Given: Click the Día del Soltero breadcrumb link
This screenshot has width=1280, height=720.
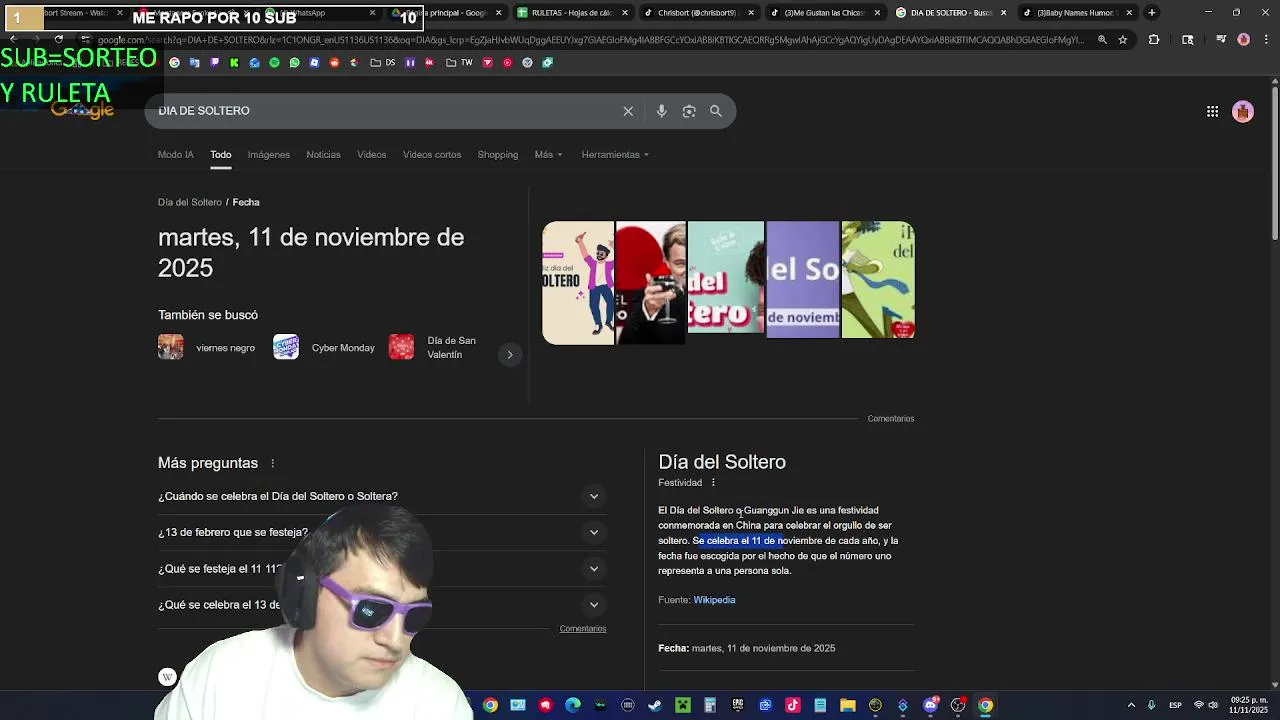Looking at the screenshot, I should pos(190,202).
